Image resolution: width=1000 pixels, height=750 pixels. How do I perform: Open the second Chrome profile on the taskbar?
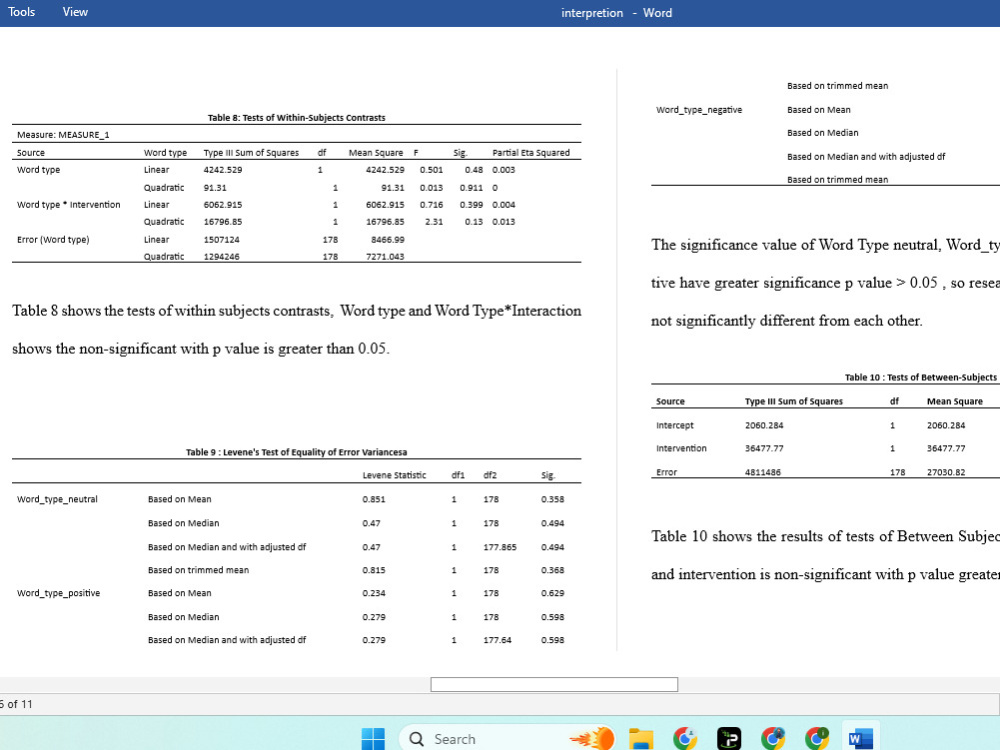click(772, 738)
